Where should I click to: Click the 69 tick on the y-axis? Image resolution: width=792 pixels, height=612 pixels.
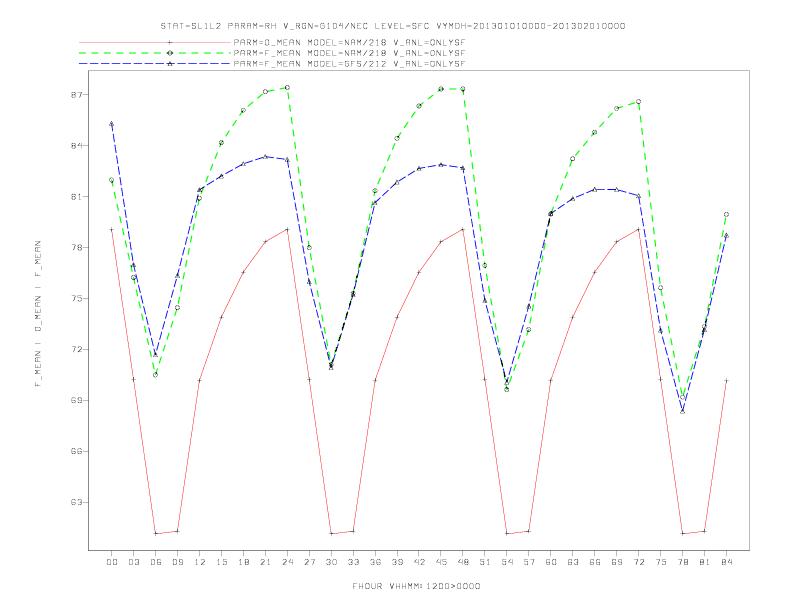click(76, 400)
